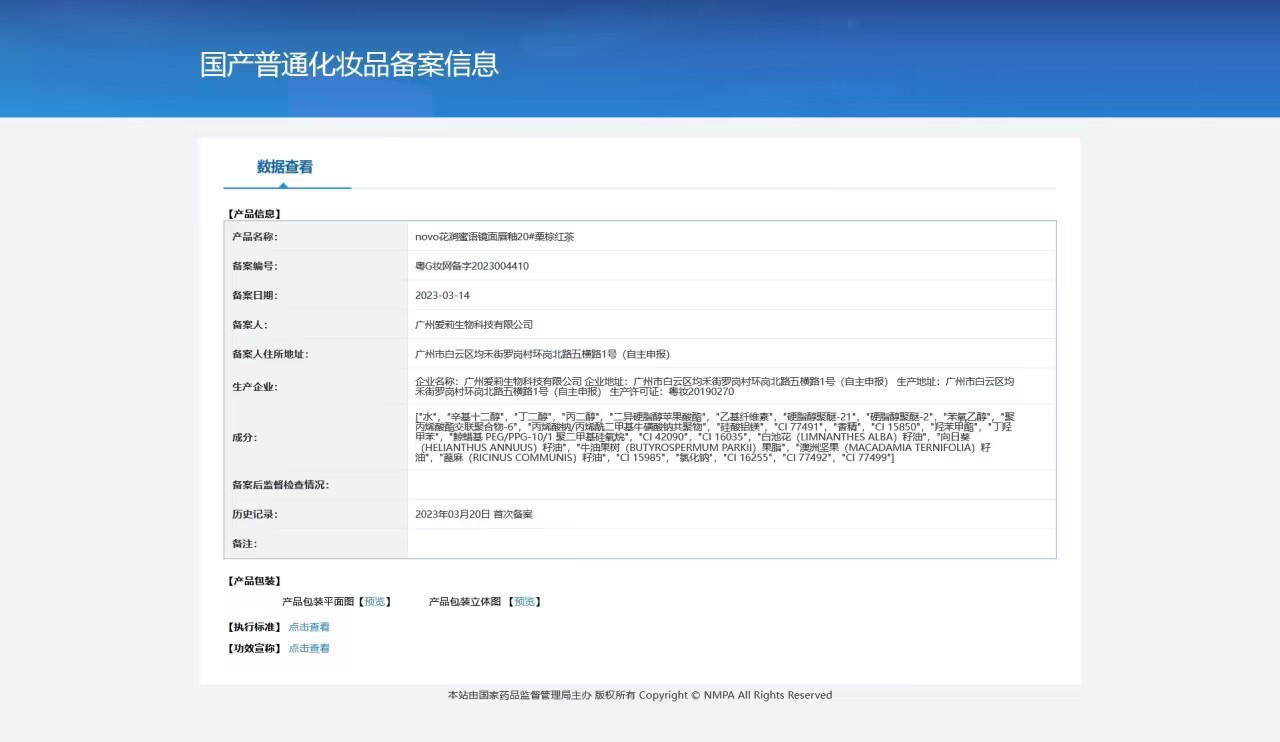Viewport: 1280px width, 742px height.
Task: Open 点击查看 link beside 执行标准
Action: tap(309, 627)
